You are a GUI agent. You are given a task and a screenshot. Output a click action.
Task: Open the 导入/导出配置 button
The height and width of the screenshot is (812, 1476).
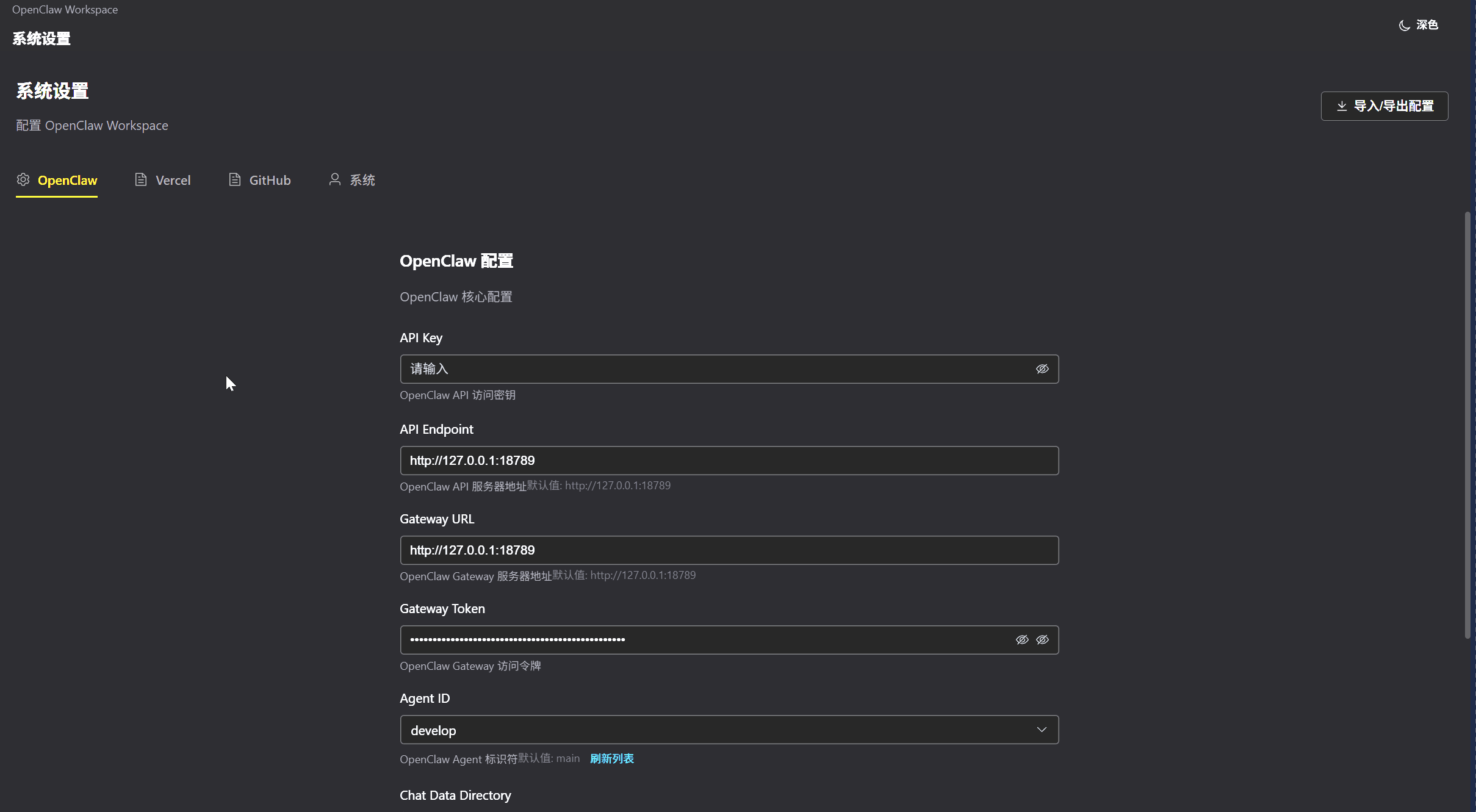(x=1384, y=106)
